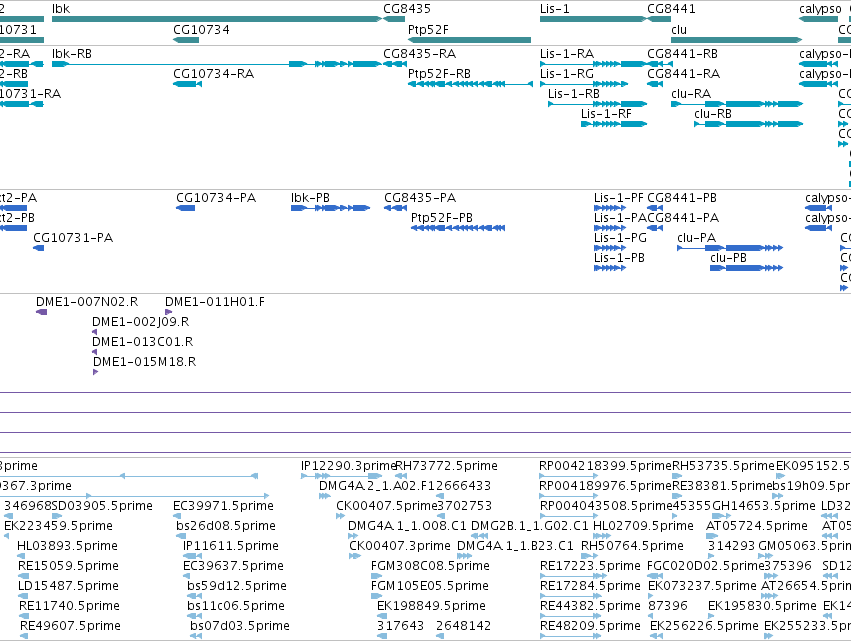Select the Lis-1-RF transcript
Image resolution: width=851 pixels, height=641 pixels.
pos(614,124)
